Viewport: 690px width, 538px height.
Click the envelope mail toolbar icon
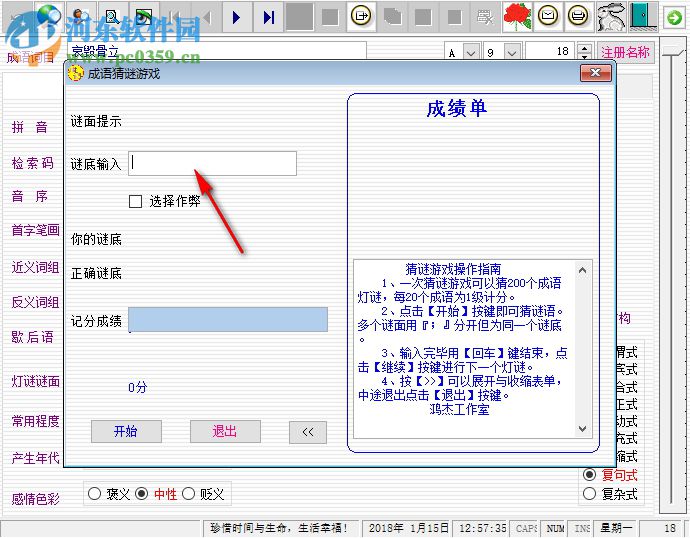548,17
